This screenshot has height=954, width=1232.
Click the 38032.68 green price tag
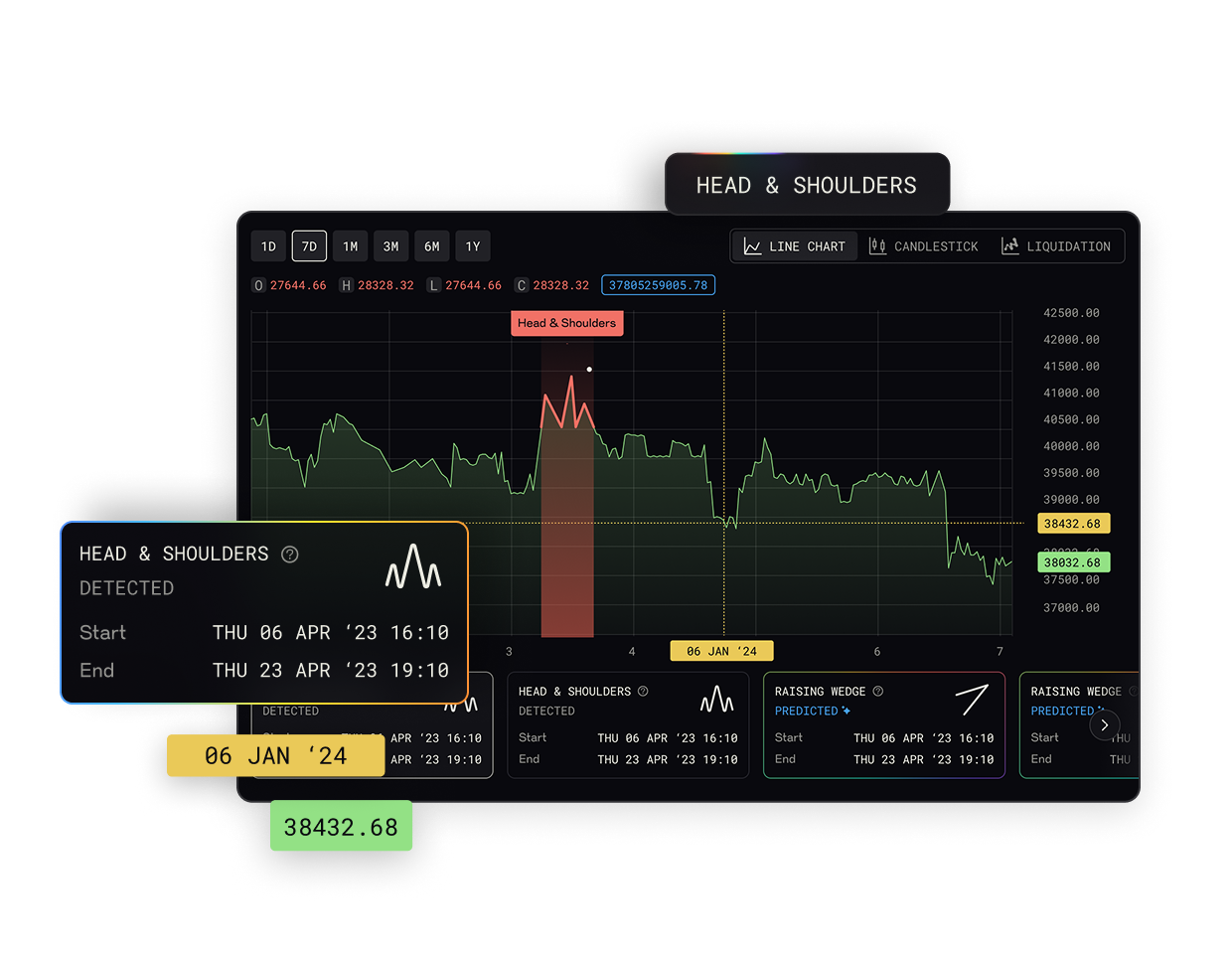click(x=1073, y=562)
